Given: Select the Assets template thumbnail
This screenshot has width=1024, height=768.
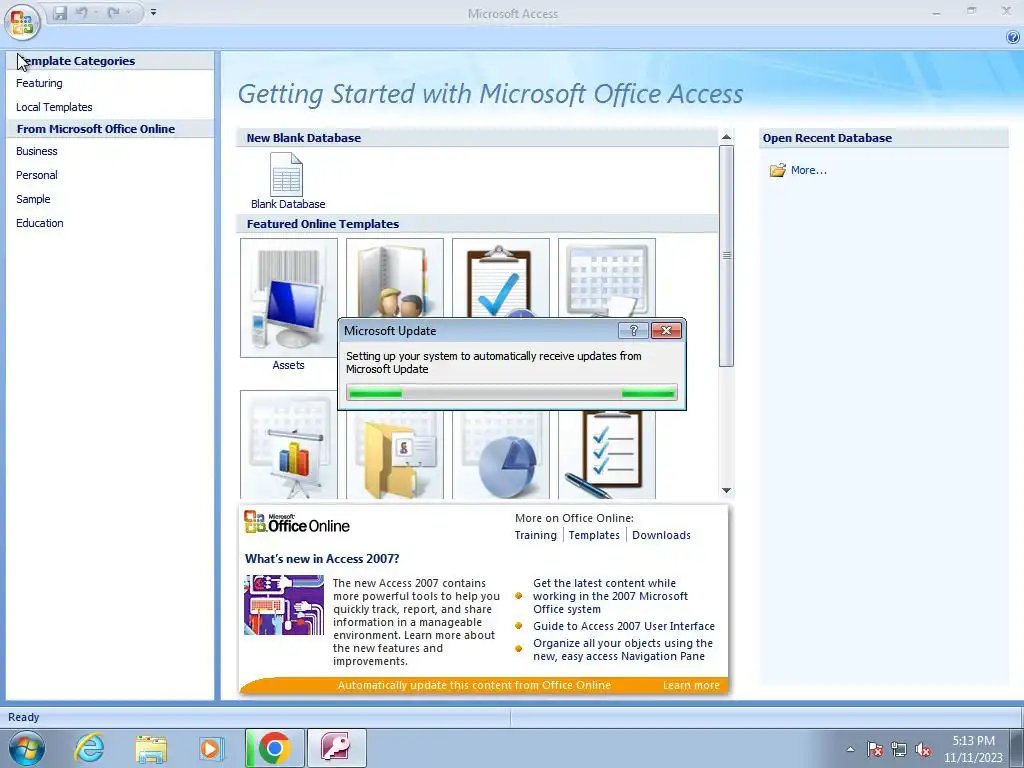Looking at the screenshot, I should tap(289, 297).
